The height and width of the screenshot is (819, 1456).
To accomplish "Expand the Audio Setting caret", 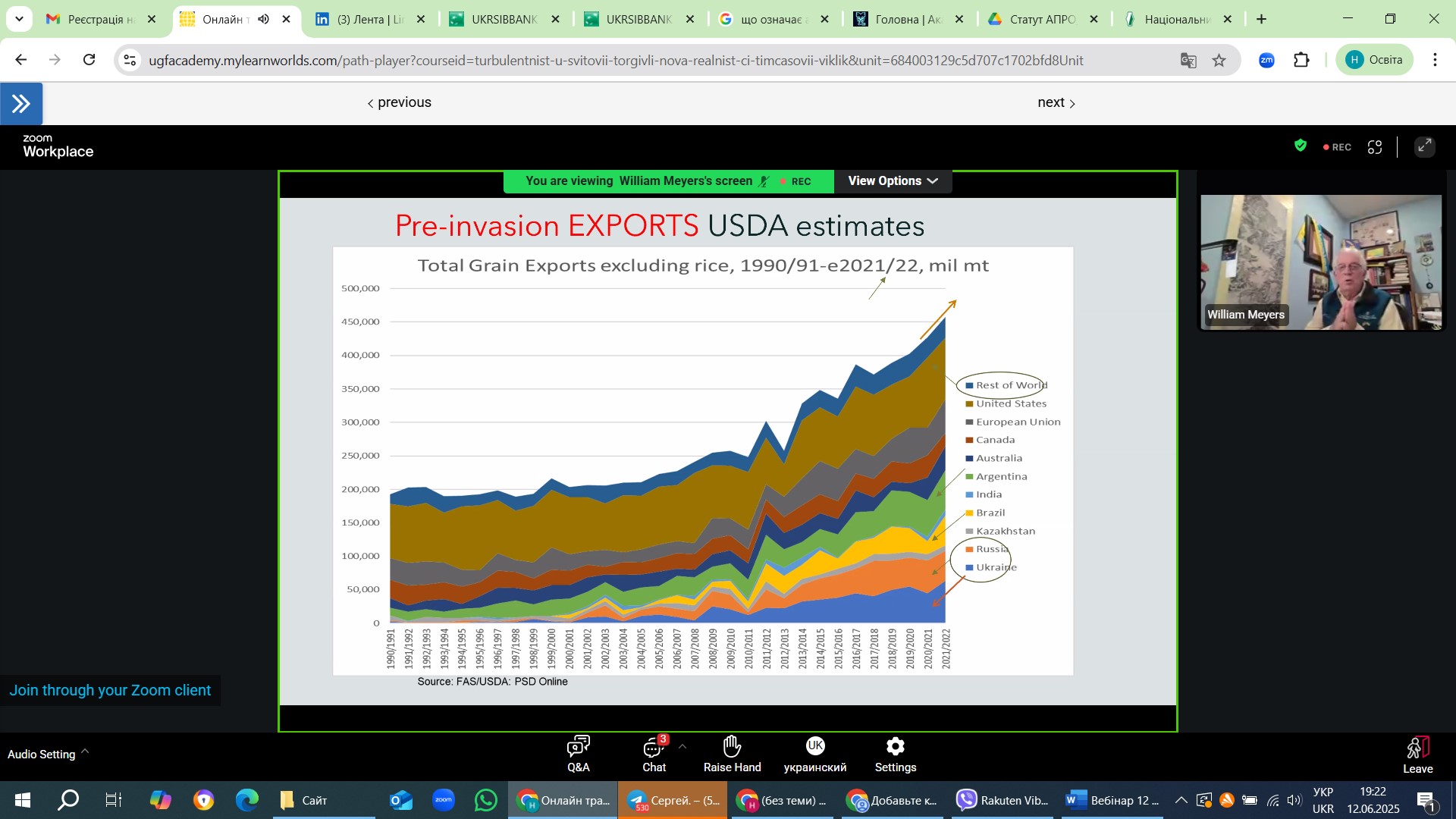I will [x=85, y=752].
